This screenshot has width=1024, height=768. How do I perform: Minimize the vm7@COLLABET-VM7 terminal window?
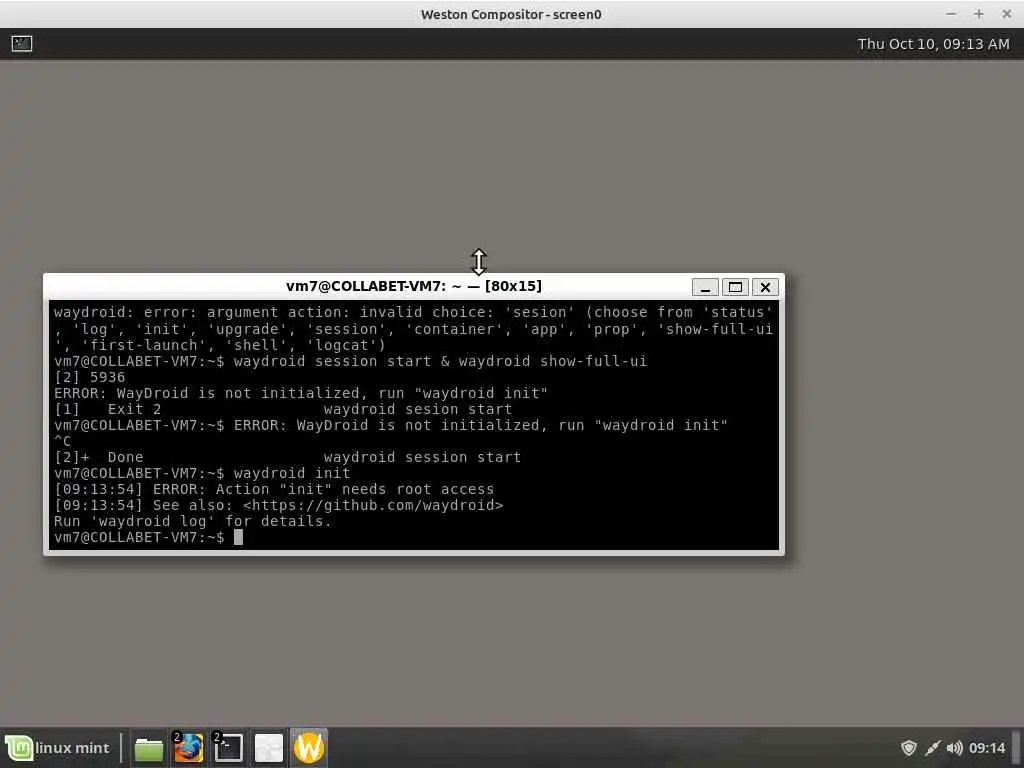705,287
